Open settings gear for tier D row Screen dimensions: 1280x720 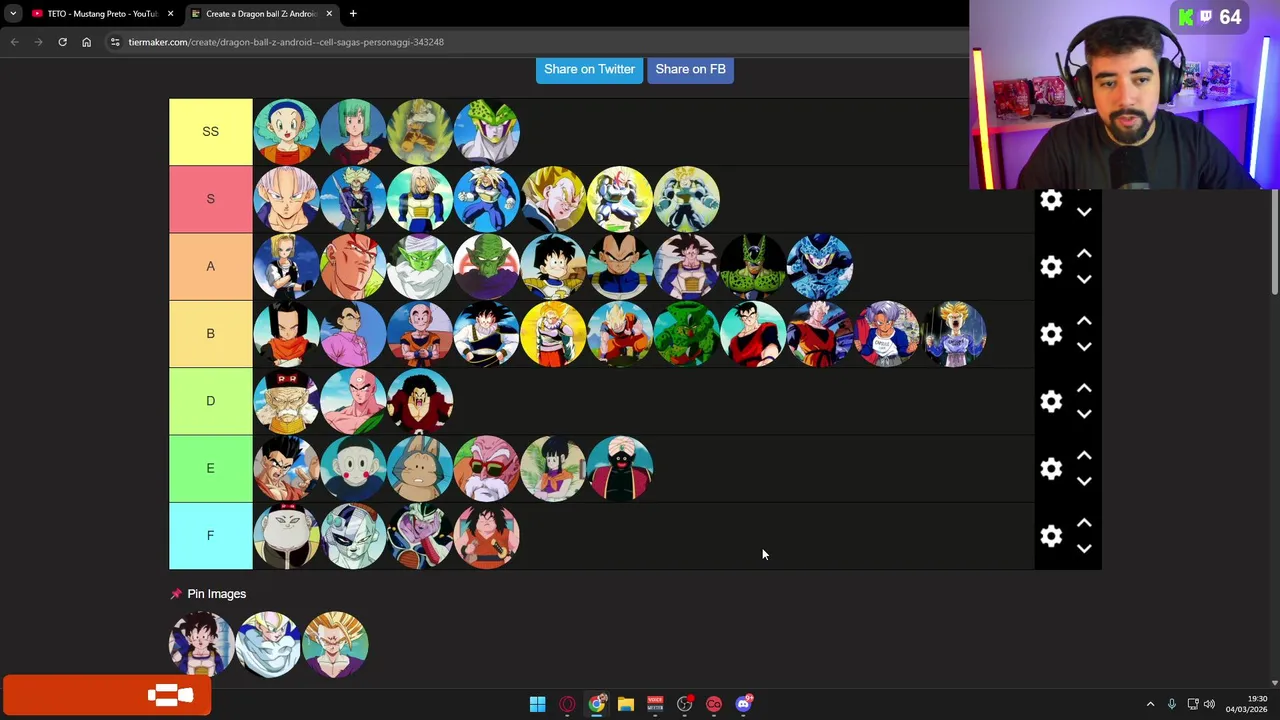[x=1051, y=401]
